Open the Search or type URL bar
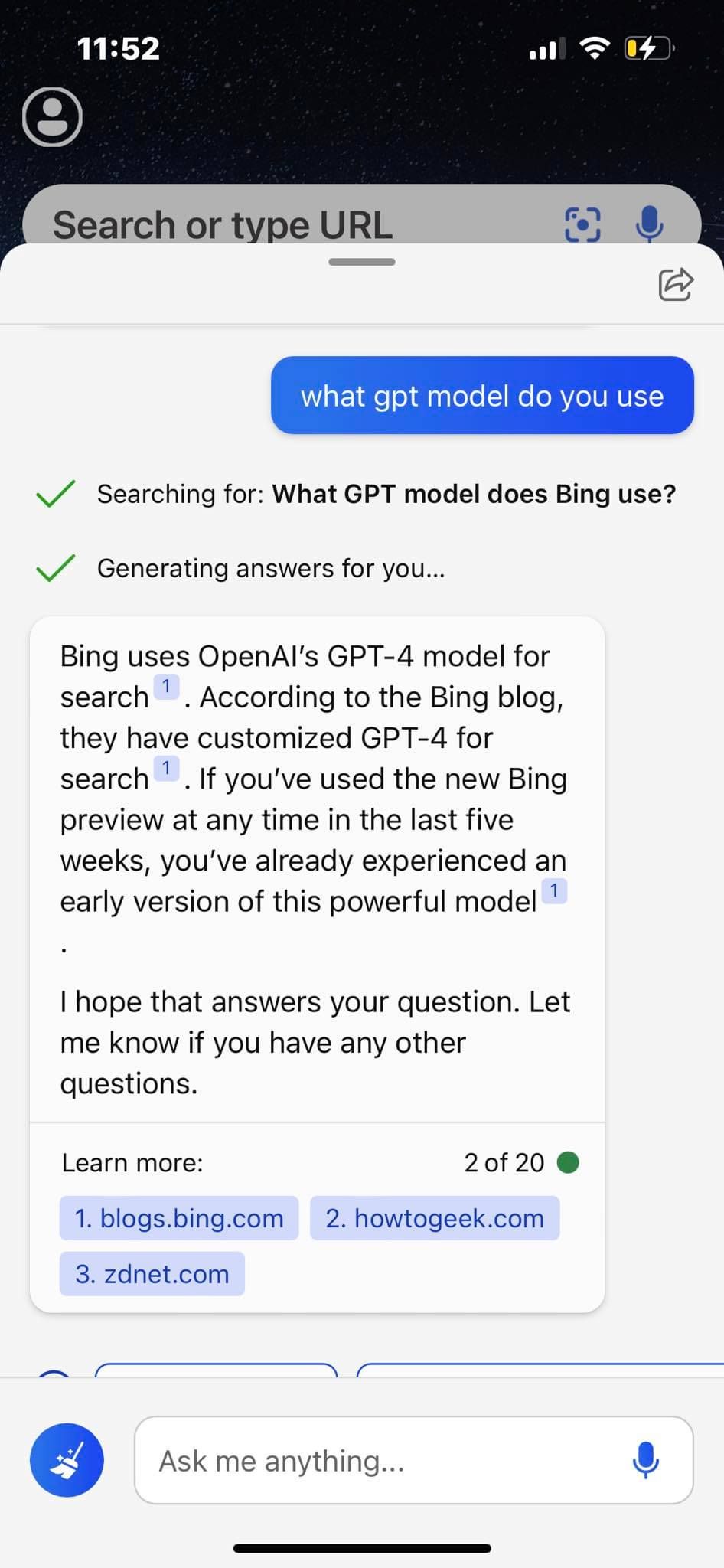 222,224
